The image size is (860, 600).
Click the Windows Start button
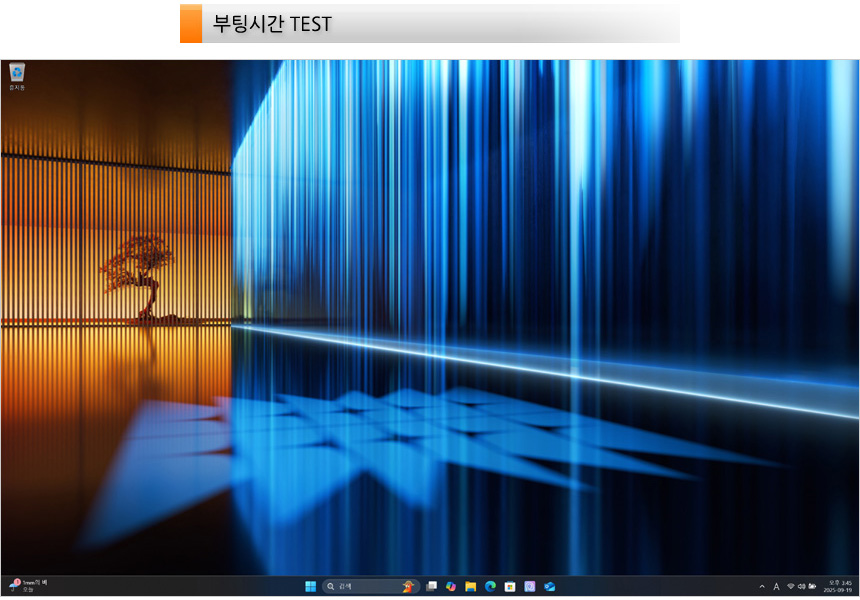310,586
